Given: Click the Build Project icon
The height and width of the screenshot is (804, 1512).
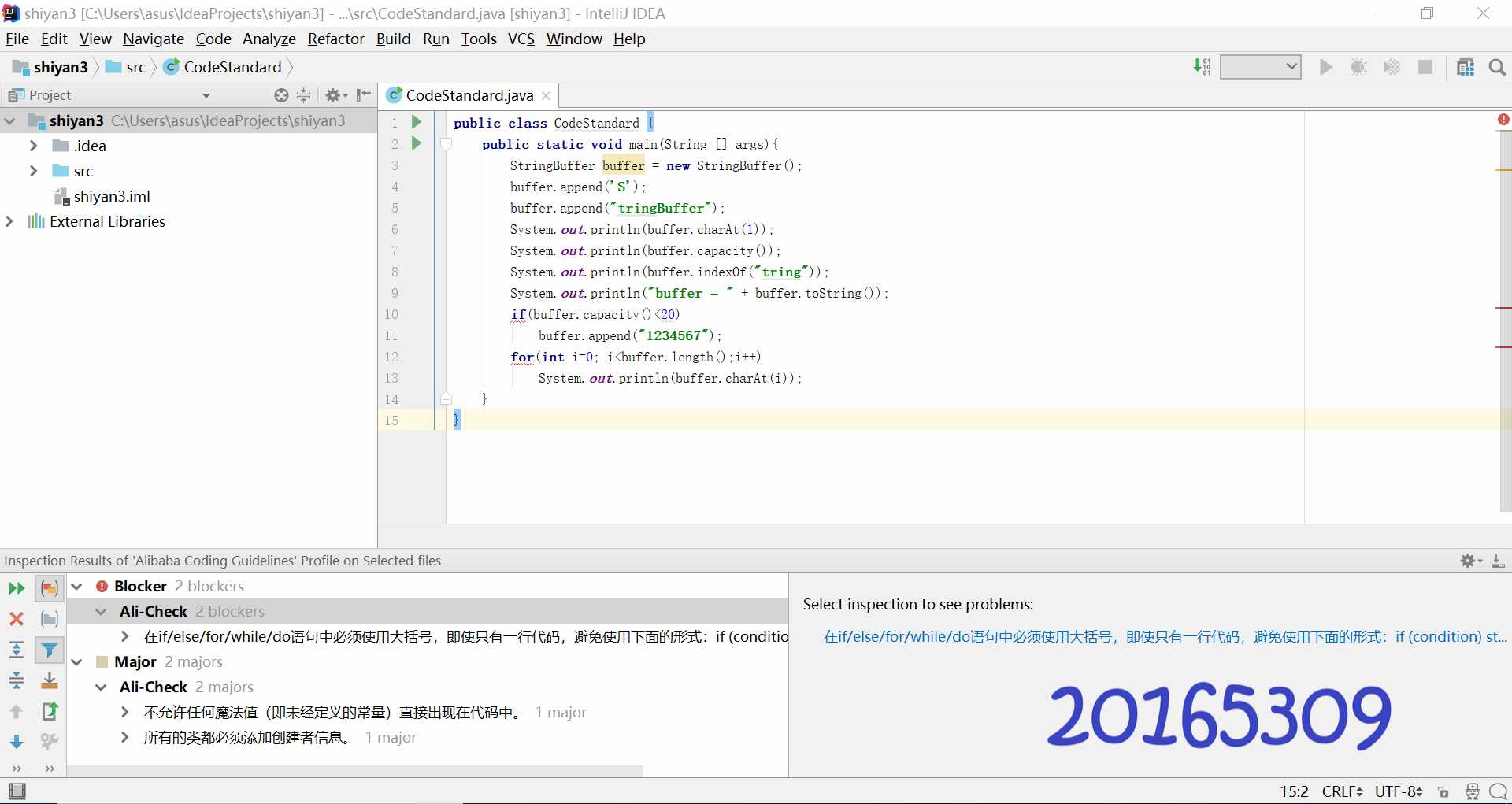Looking at the screenshot, I should pos(1202,67).
